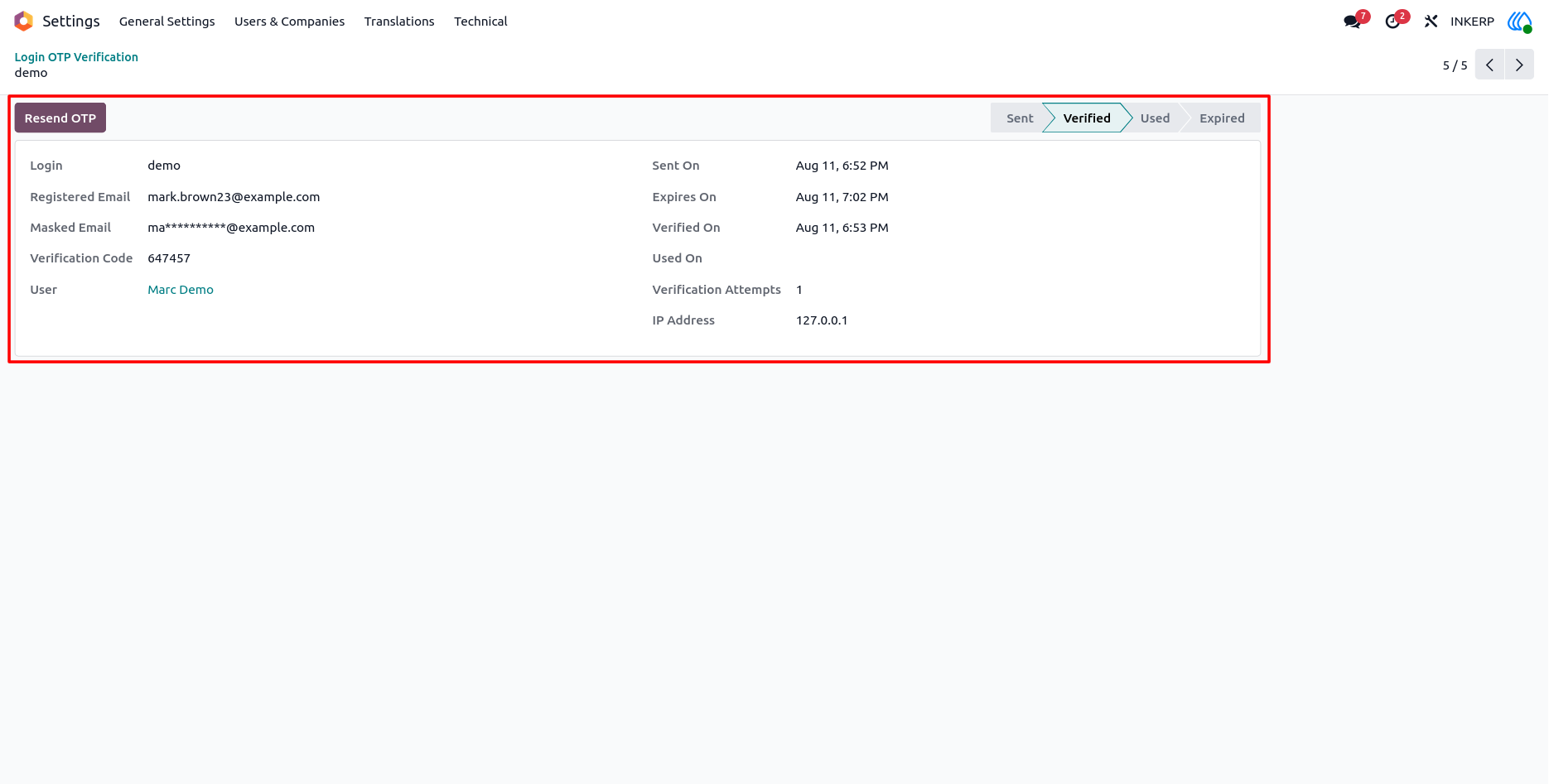This screenshot has width=1549, height=784.
Task: Go to the previous record arrow
Action: coord(1489,65)
